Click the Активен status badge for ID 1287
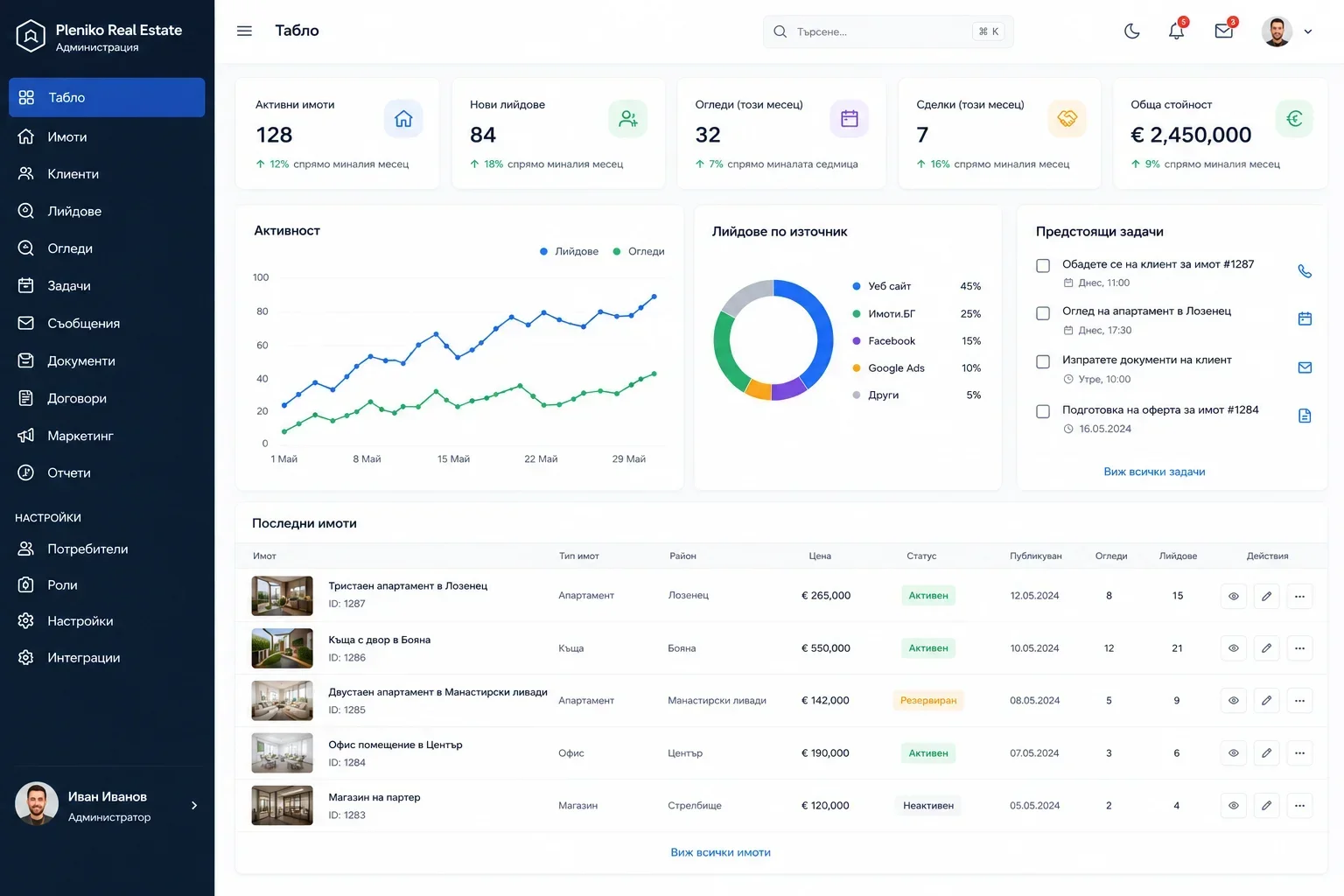This screenshot has width=1344, height=896. [928, 596]
